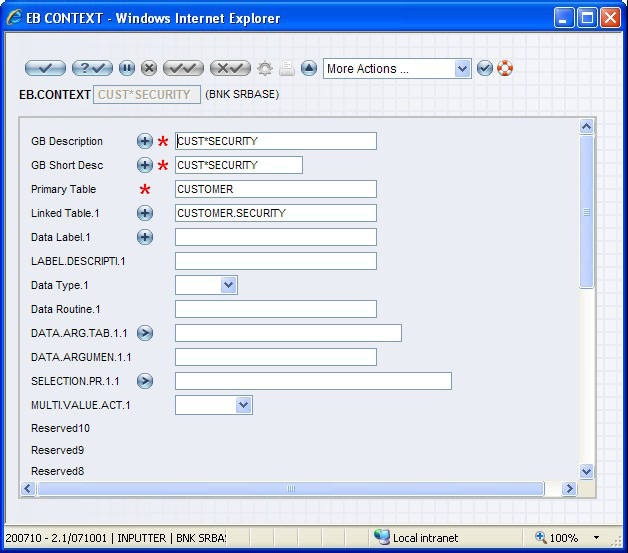Viewport: 628px width, 553px height.
Task: Expand GB Description with its plus icon
Action: [x=145, y=141]
